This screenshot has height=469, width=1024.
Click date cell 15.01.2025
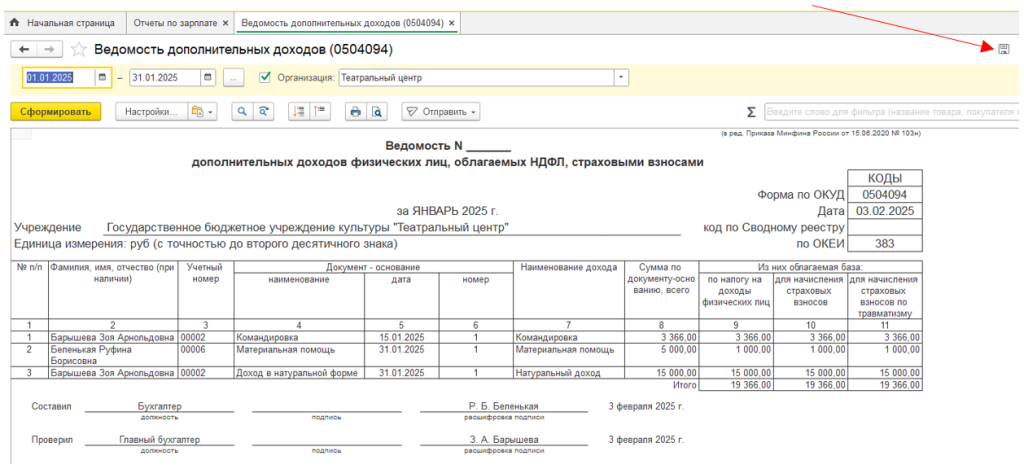tap(402, 338)
